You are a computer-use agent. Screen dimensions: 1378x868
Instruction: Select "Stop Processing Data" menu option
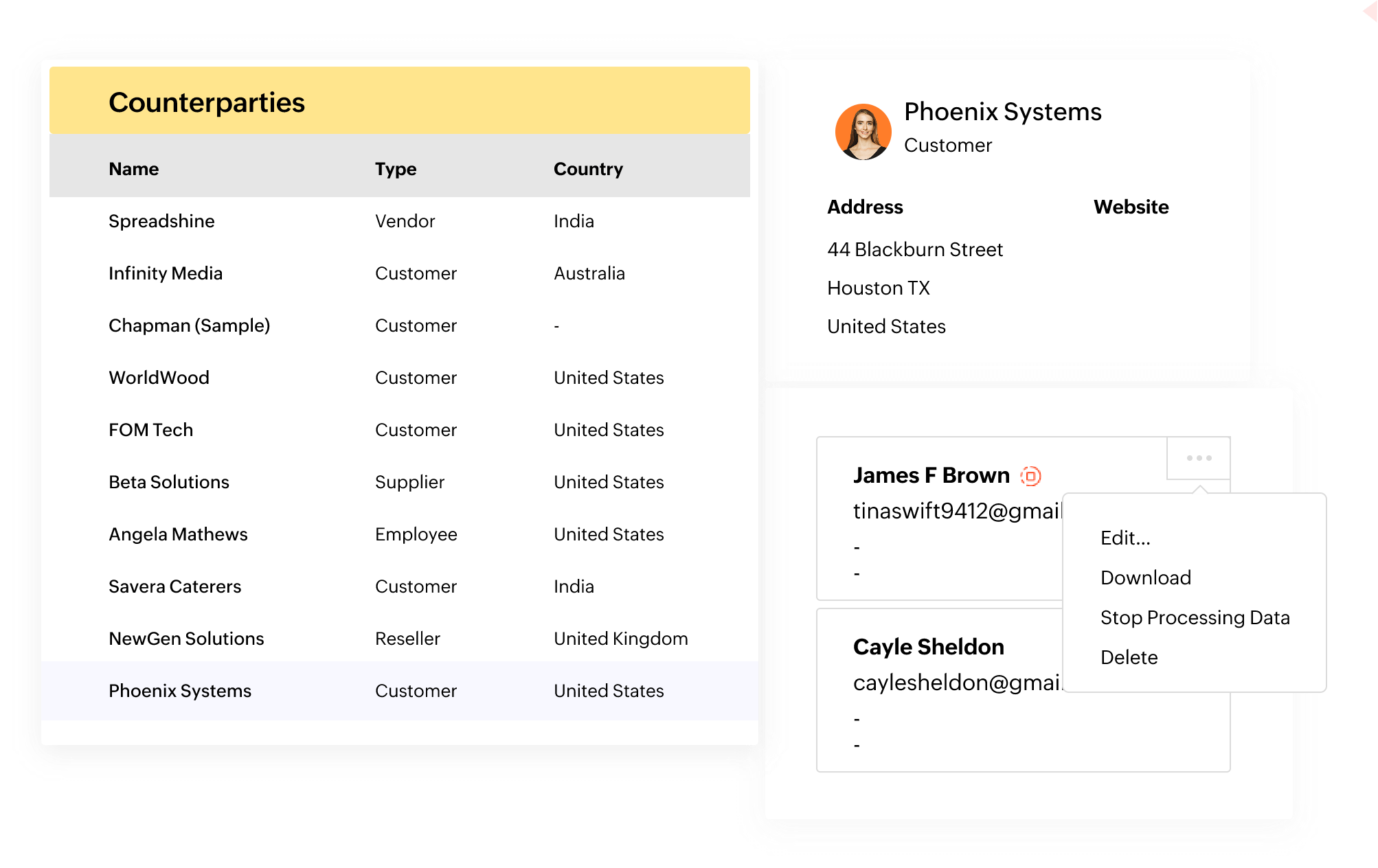(1195, 617)
